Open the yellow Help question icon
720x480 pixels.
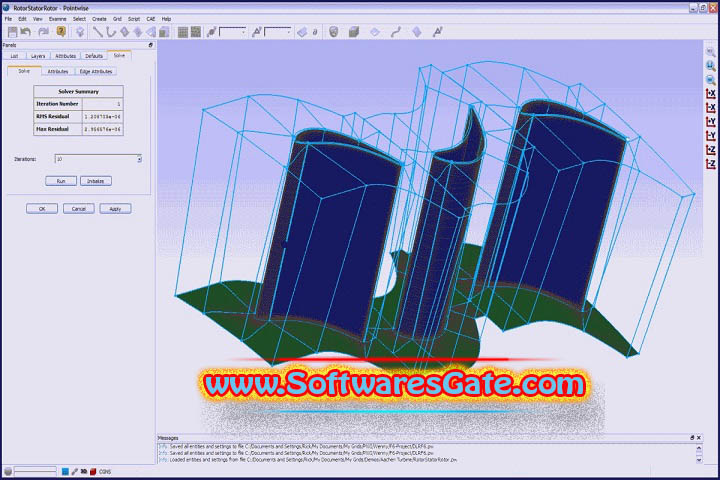(x=61, y=32)
